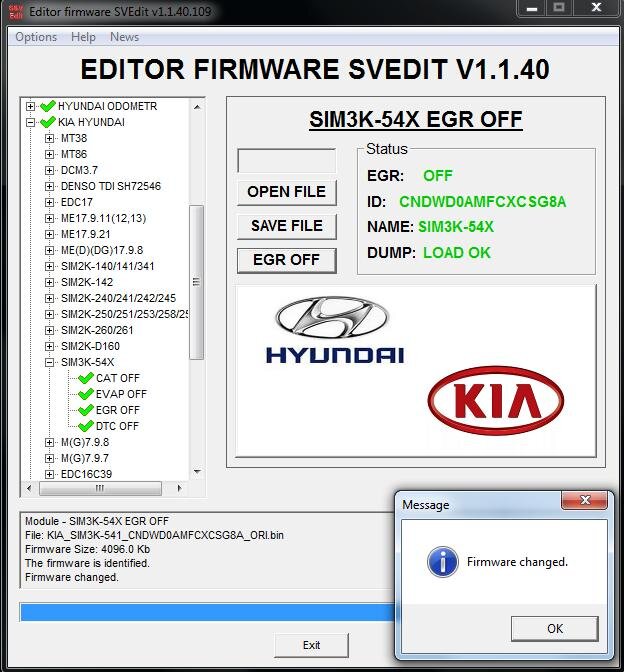Click the tree scroll down arrow
624x672 pixels.
(x=197, y=472)
